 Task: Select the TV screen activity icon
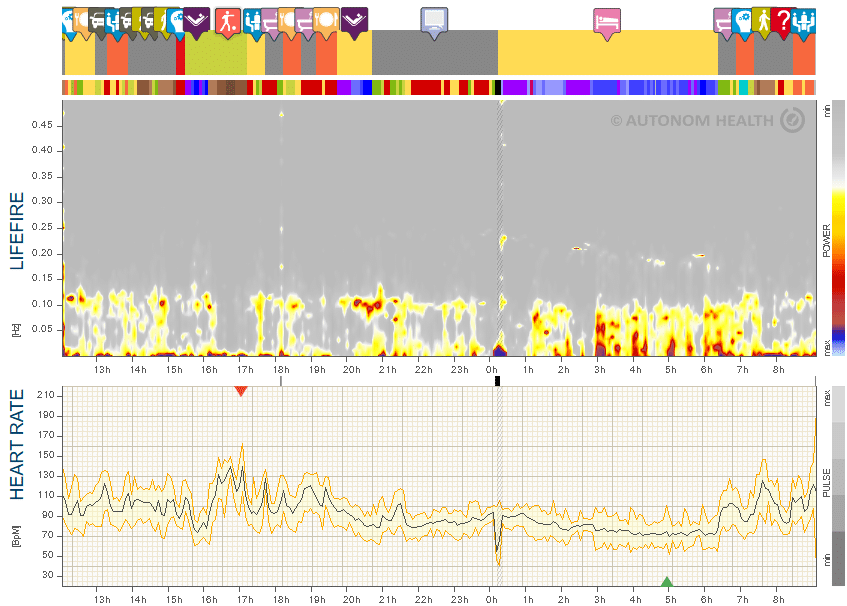tap(434, 22)
